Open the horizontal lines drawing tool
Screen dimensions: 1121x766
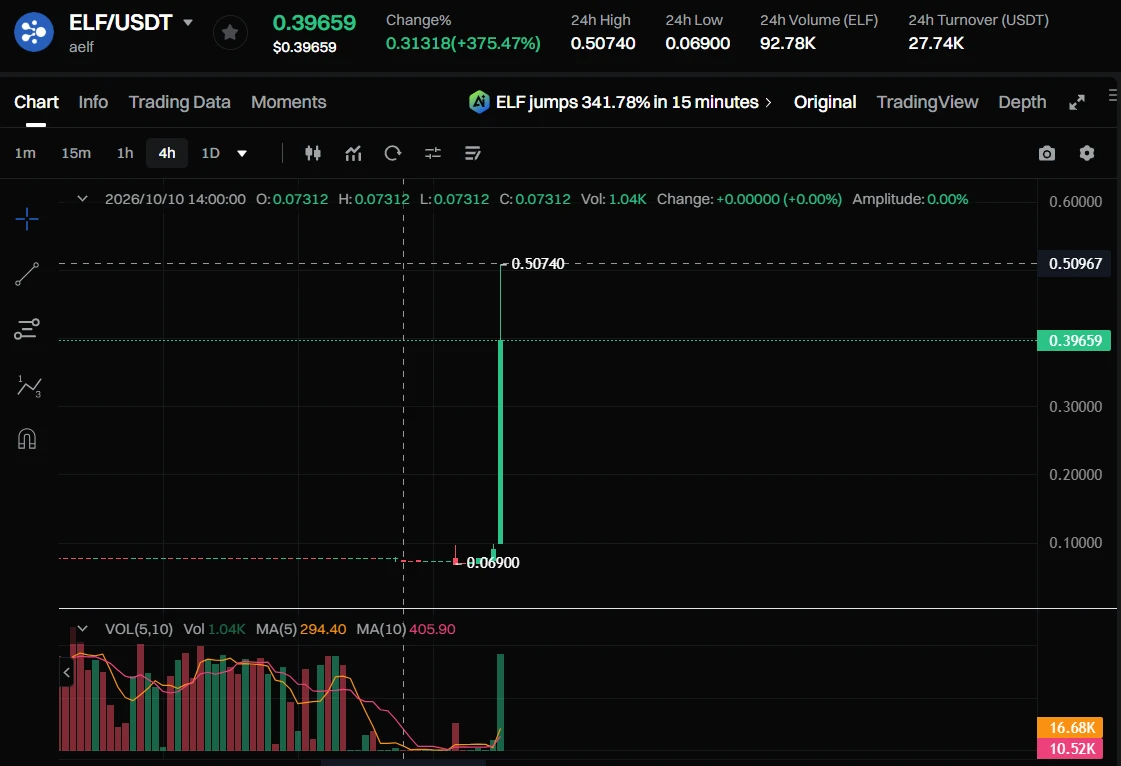(x=27, y=329)
